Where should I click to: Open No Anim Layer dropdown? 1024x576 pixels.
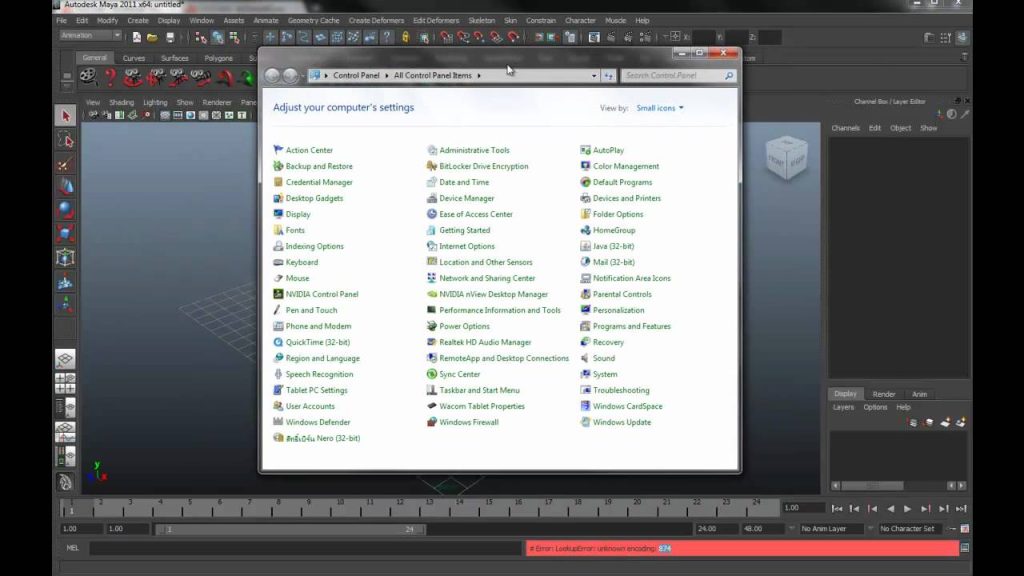[x=831, y=529]
